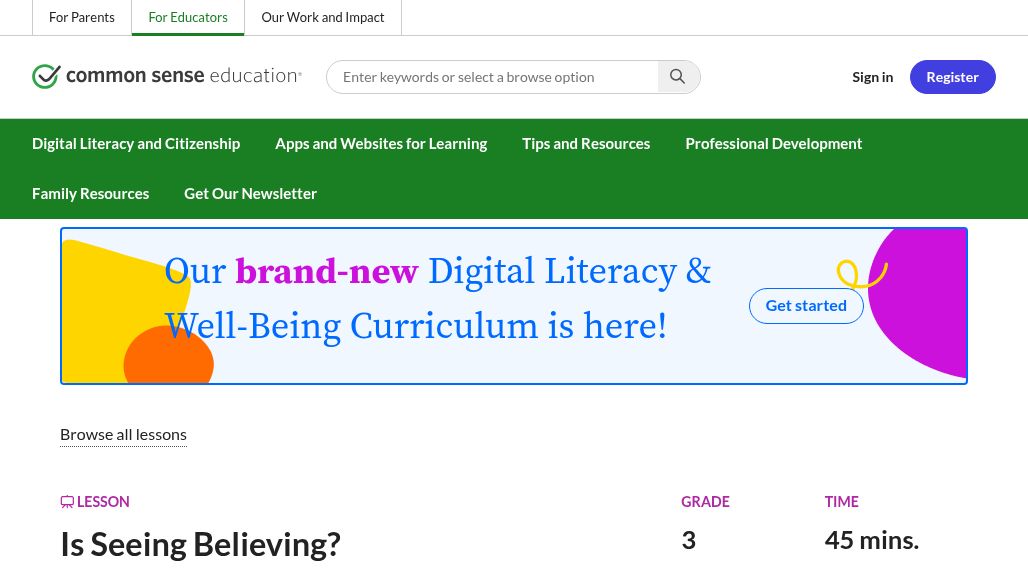Follow the Browse all lessons link
Screen dimensions: 1028x578
[123, 434]
